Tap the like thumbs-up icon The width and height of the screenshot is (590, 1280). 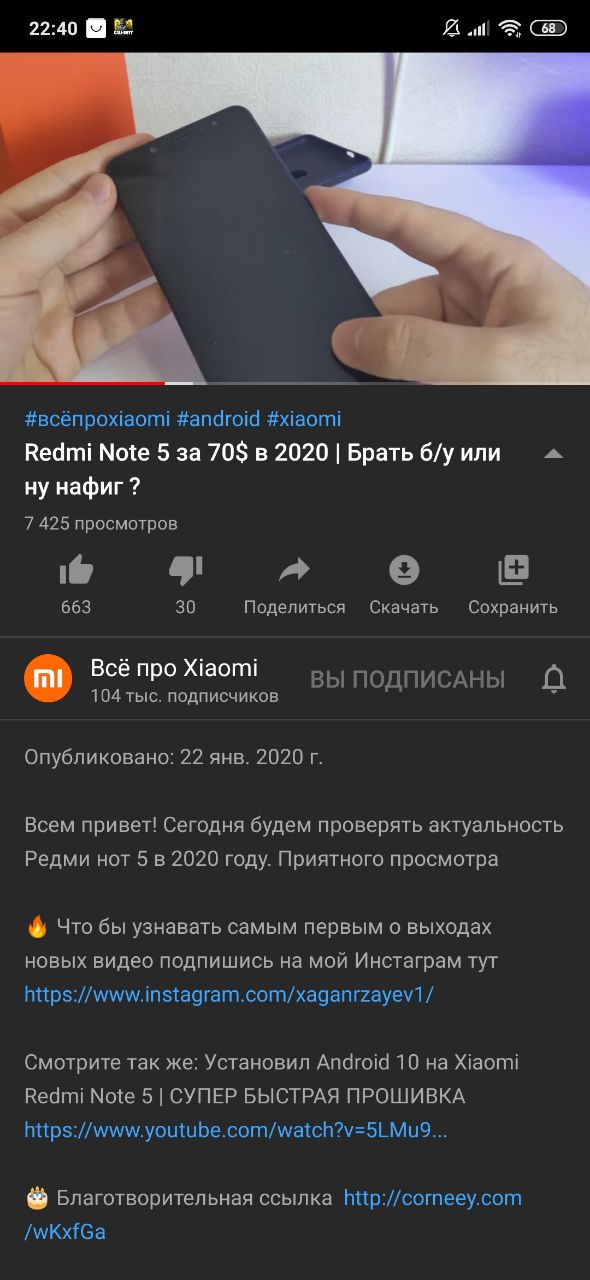(76, 571)
